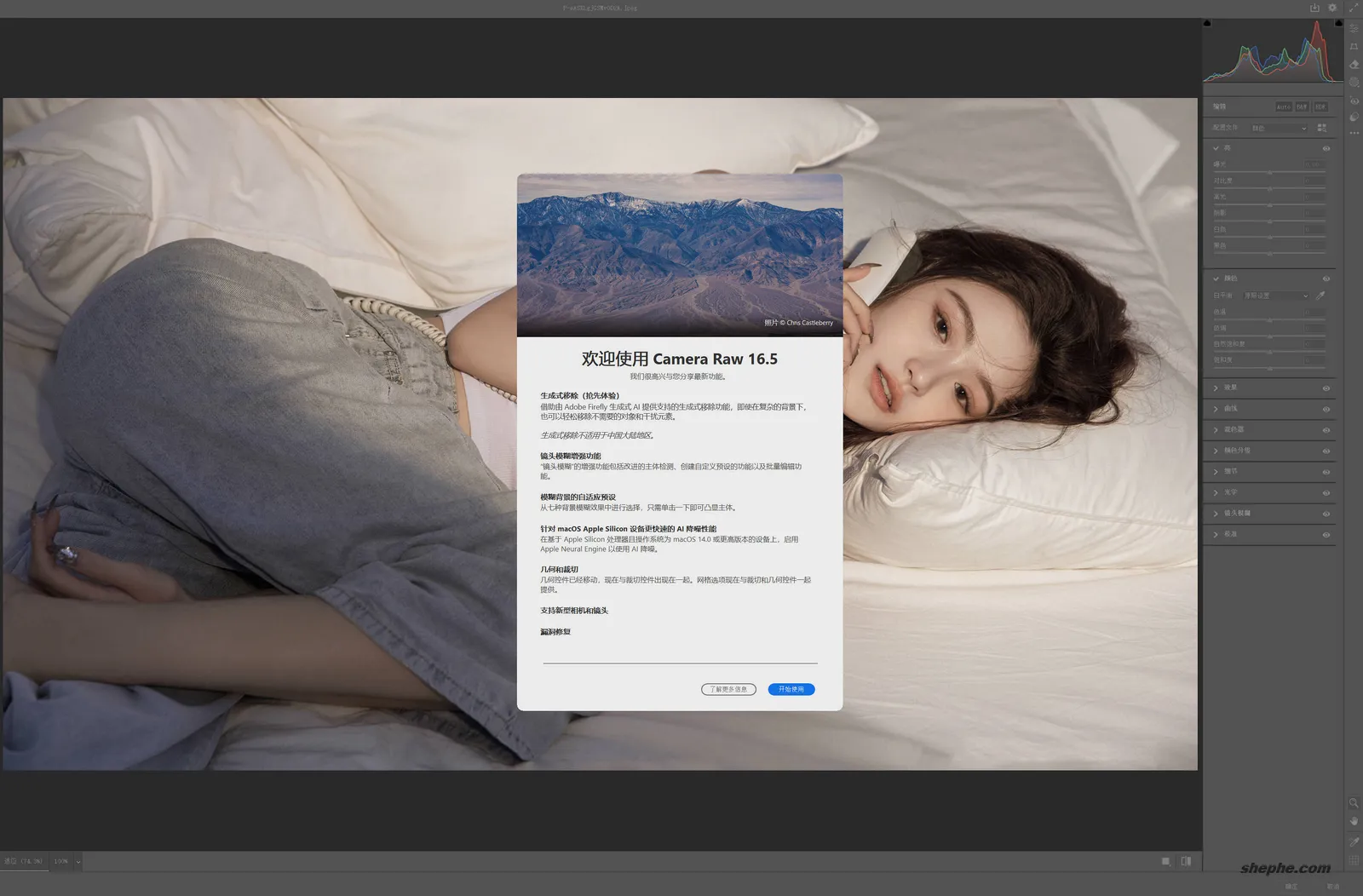Expand the 混色器 panel
Viewport: 1363px width, 896px height.
(1216, 429)
